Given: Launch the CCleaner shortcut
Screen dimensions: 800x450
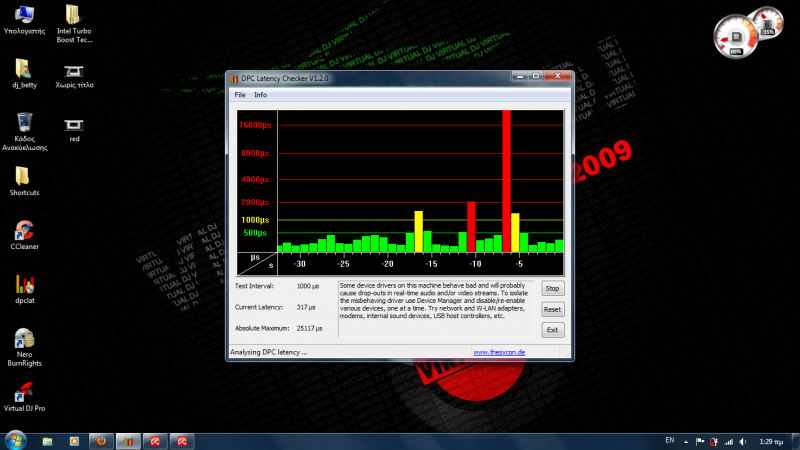Looking at the screenshot, I should pos(24,235).
